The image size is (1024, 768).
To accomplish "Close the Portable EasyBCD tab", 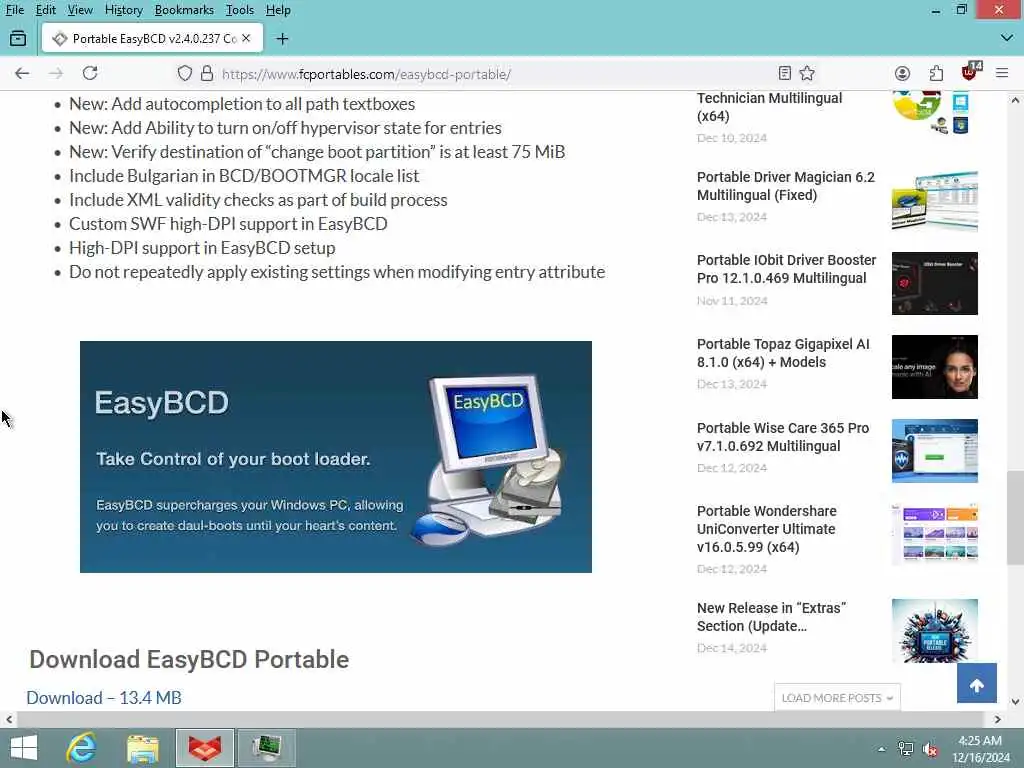I will pos(246,39).
